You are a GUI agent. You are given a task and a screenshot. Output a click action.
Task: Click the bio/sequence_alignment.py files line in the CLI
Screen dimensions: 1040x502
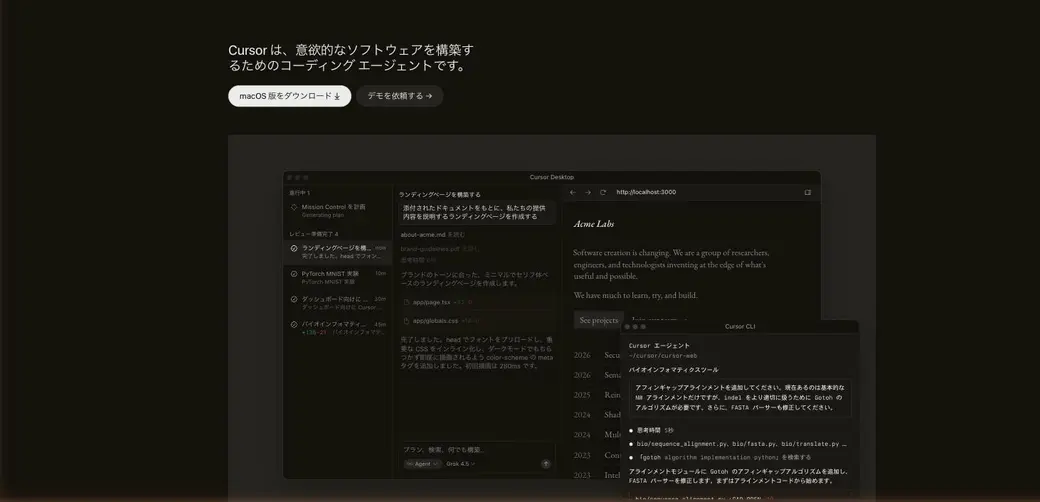[738, 444]
